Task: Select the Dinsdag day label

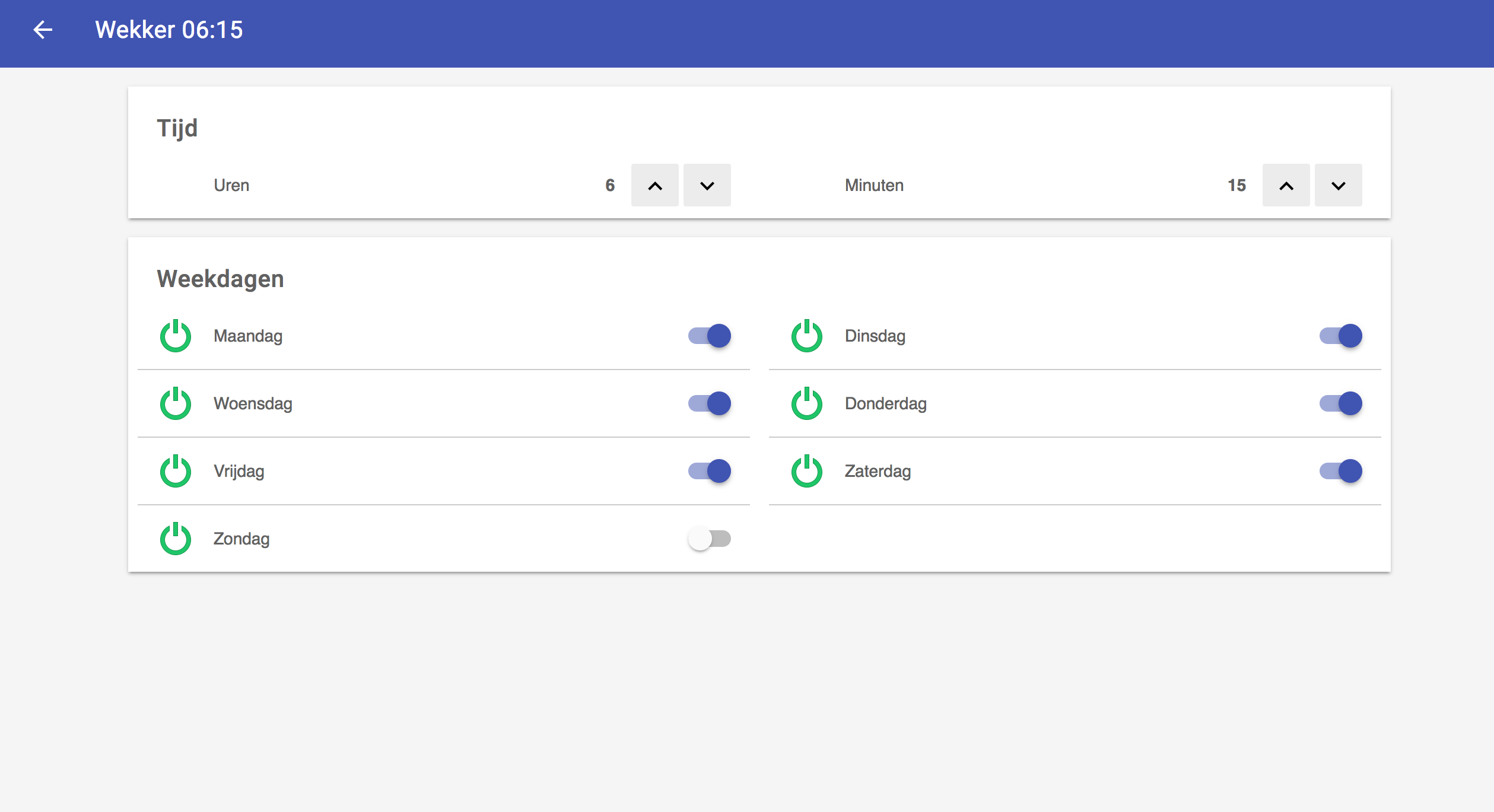Action: [875, 336]
